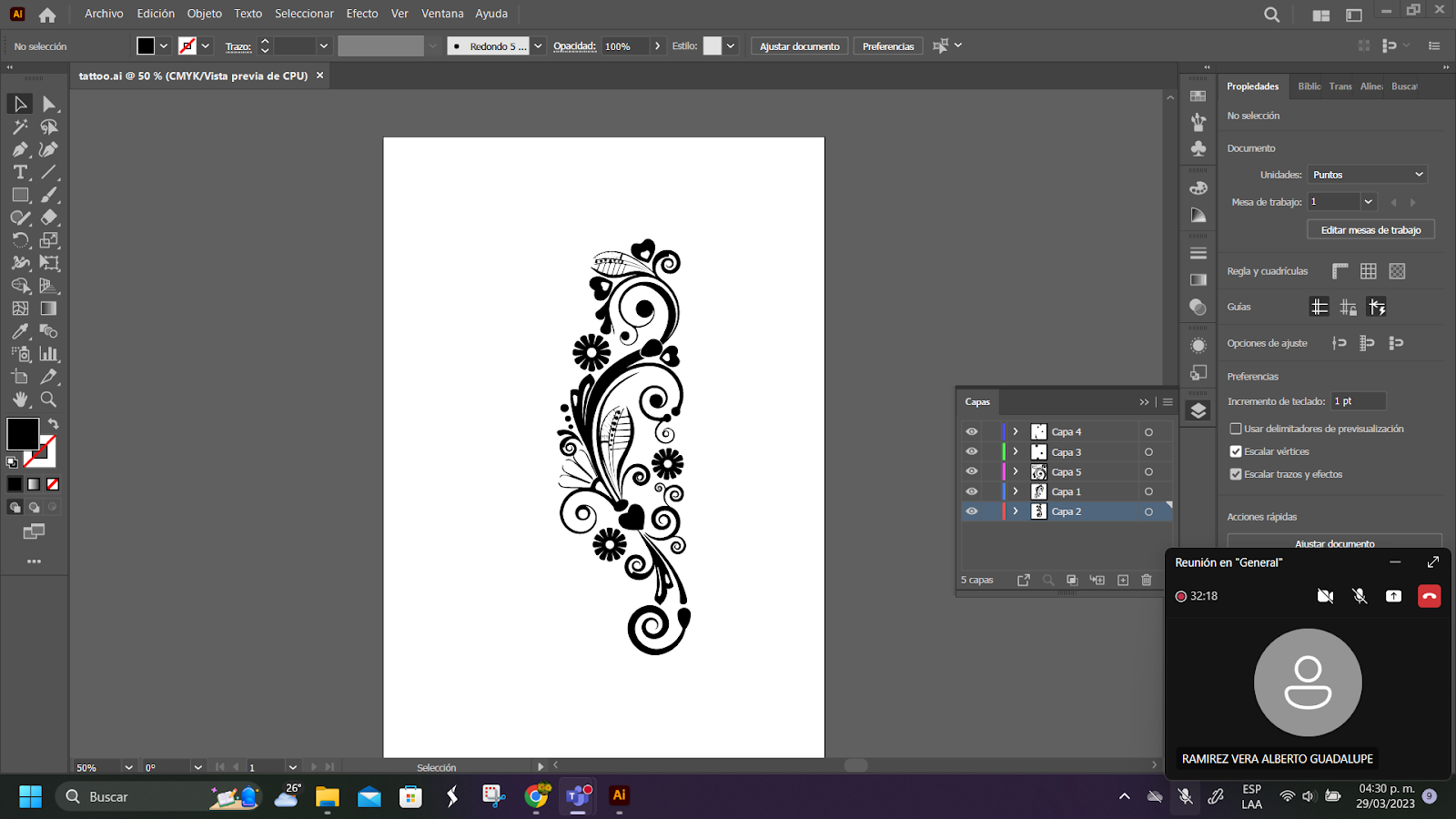1456x819 pixels.
Task: Toggle camera in Teams meeting window
Action: click(x=1326, y=596)
